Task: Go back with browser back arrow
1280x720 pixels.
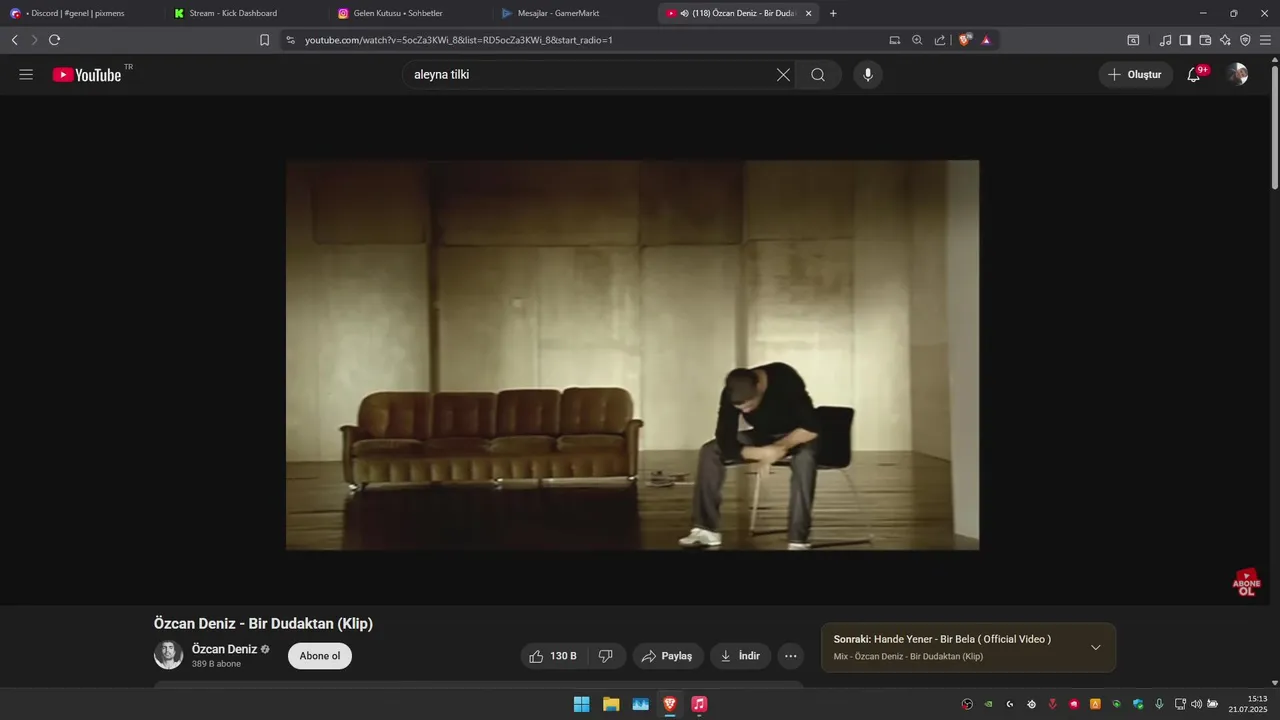Action: point(14,40)
